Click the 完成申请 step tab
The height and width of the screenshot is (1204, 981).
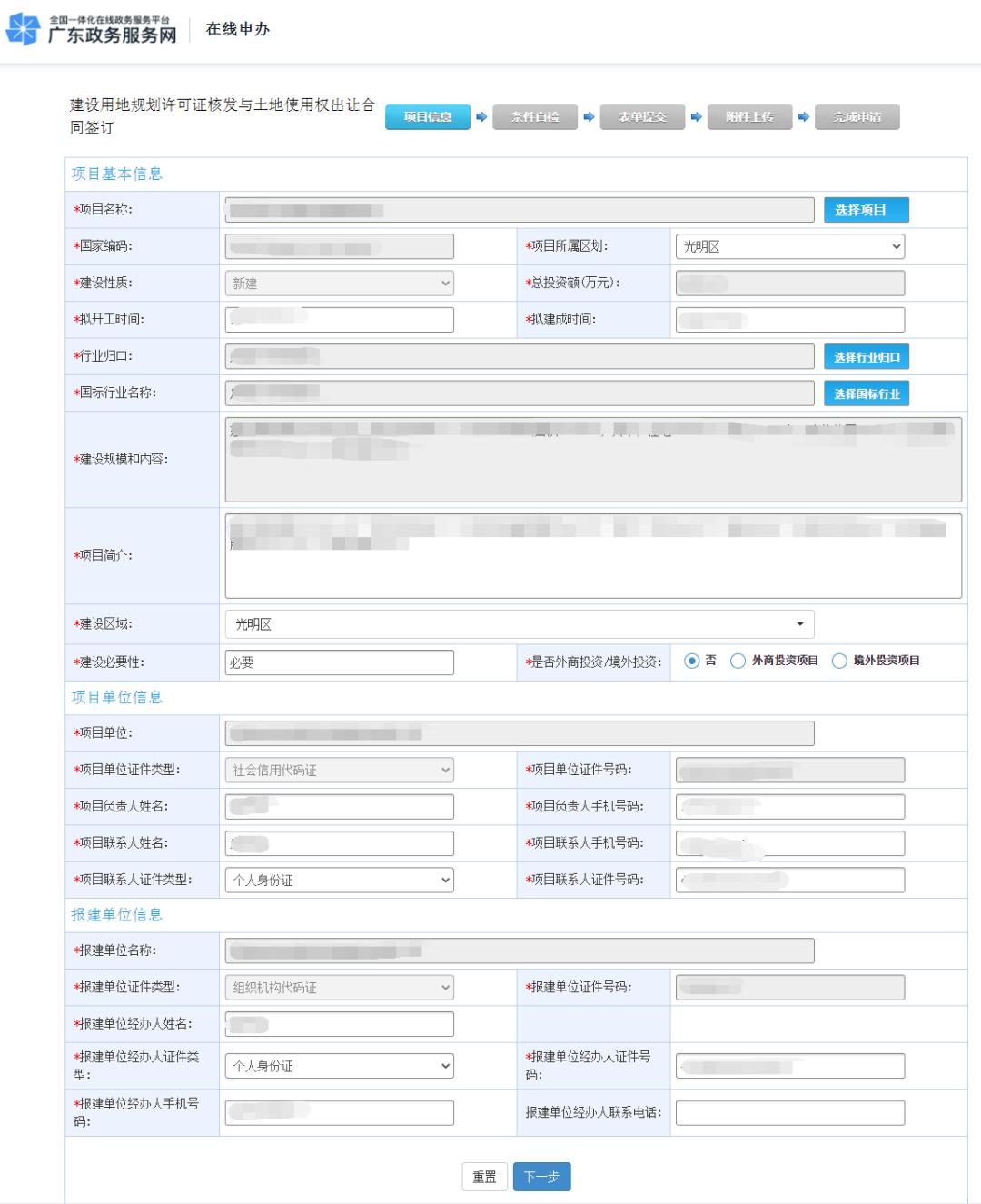pyautogui.click(x=857, y=117)
